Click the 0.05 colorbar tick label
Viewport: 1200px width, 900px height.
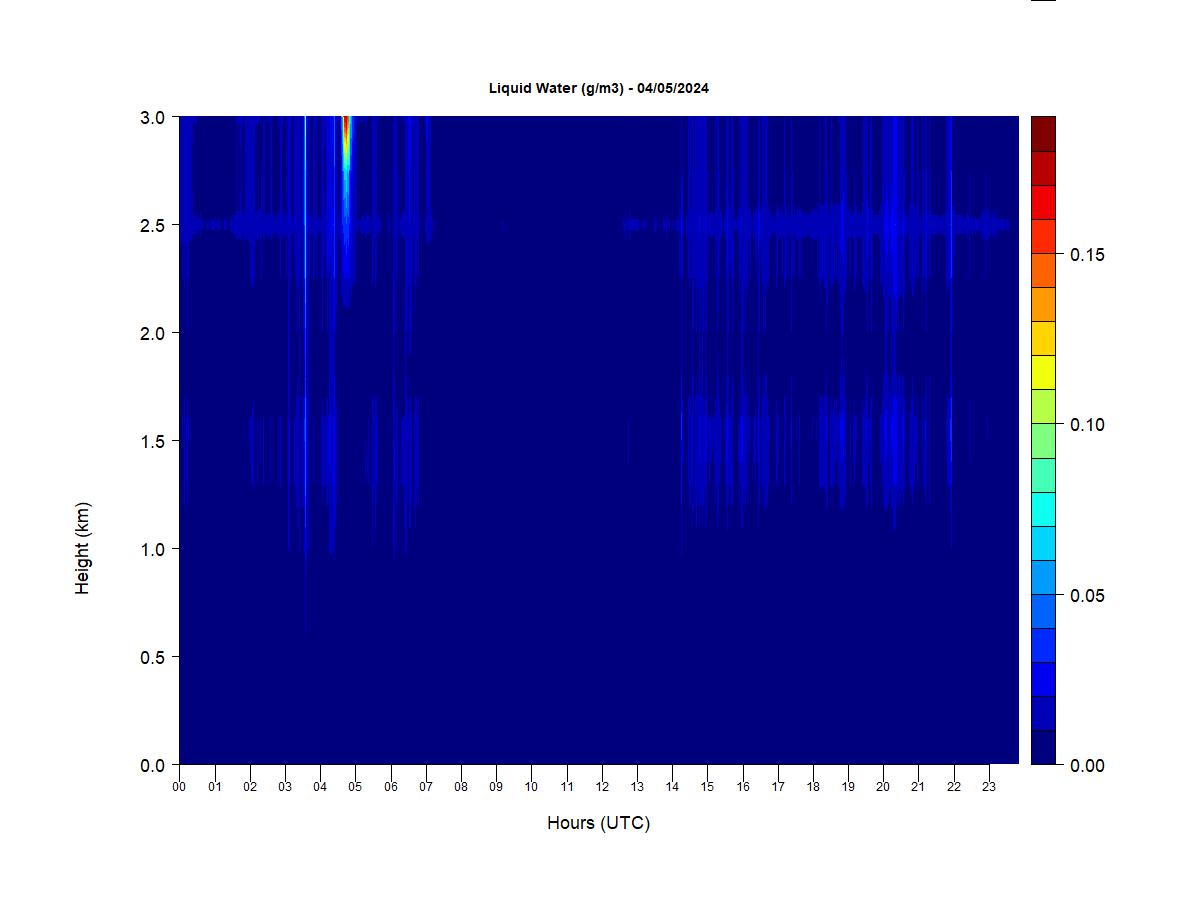1087,596
